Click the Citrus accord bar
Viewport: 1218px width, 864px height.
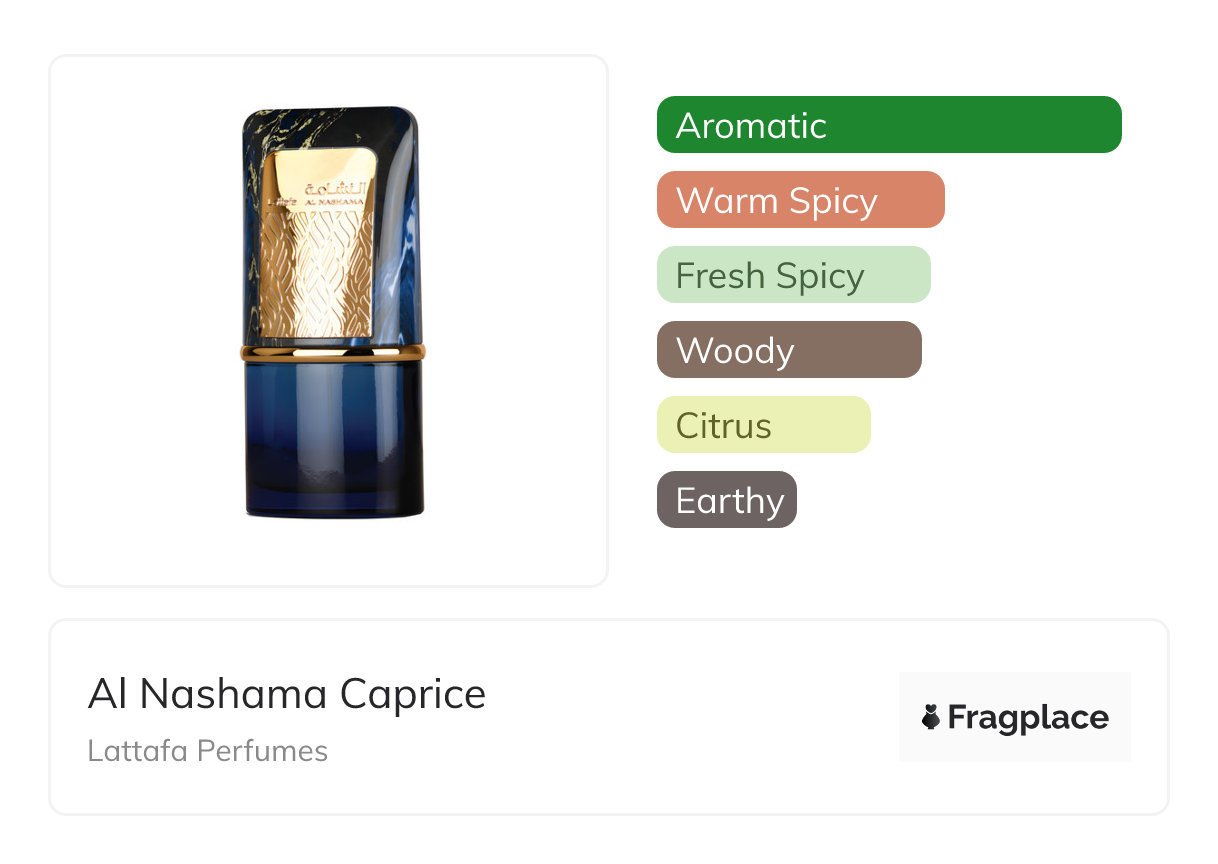click(x=763, y=425)
